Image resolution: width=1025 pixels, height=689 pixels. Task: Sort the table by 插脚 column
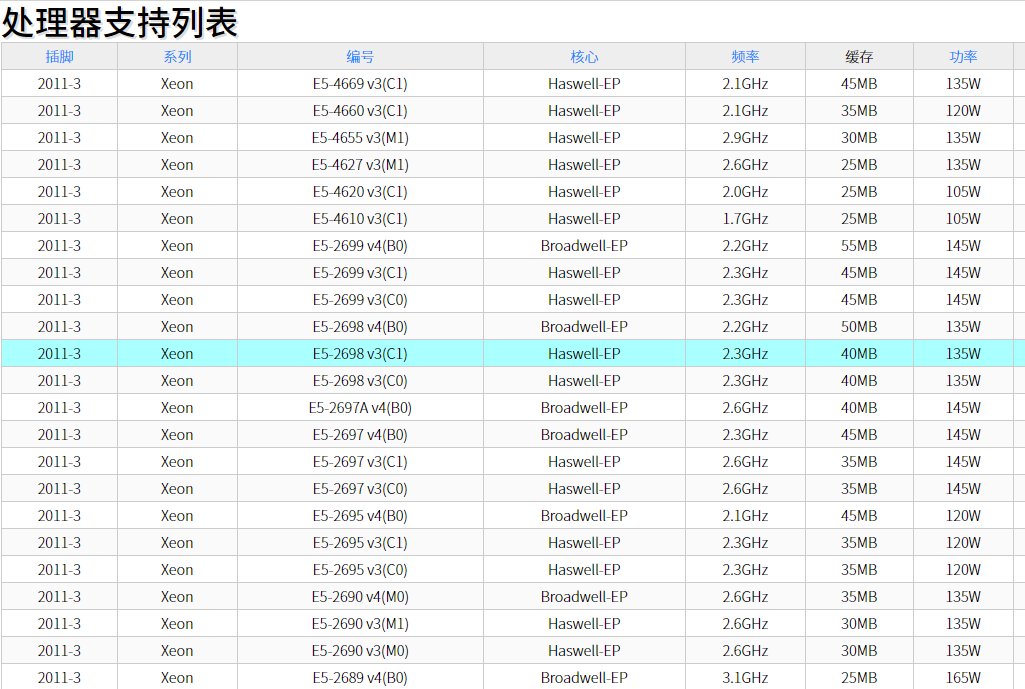point(59,56)
